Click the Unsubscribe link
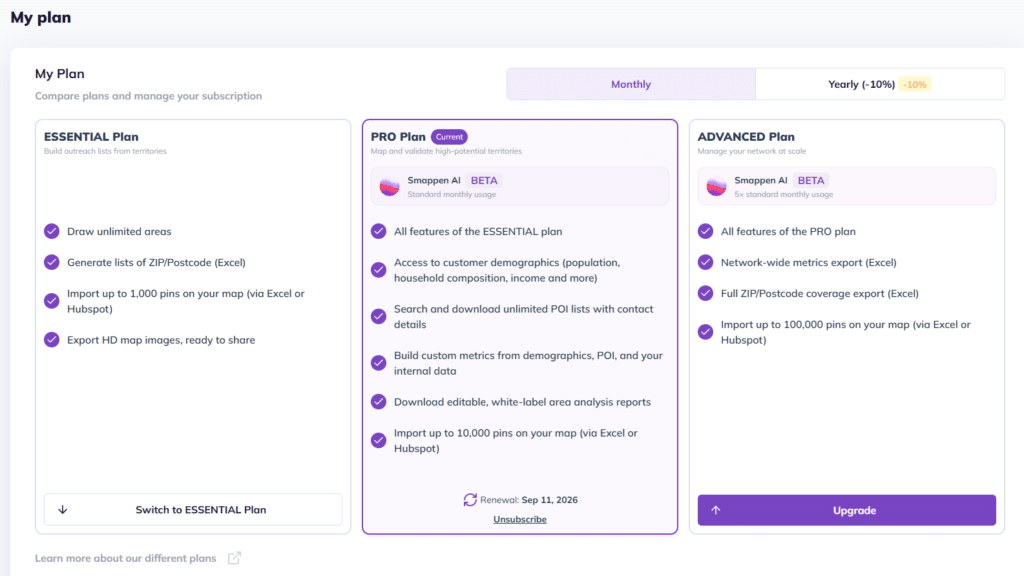The width and height of the screenshot is (1024, 576). [520, 519]
